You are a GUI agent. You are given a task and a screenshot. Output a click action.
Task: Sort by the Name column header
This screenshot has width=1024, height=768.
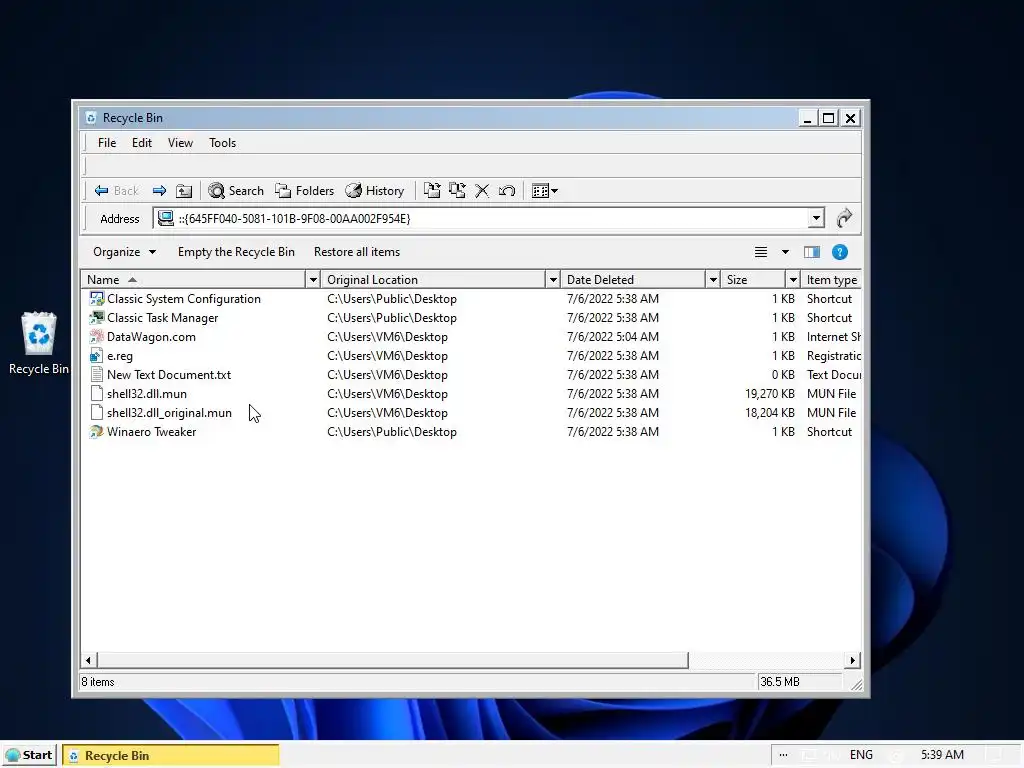click(193, 280)
